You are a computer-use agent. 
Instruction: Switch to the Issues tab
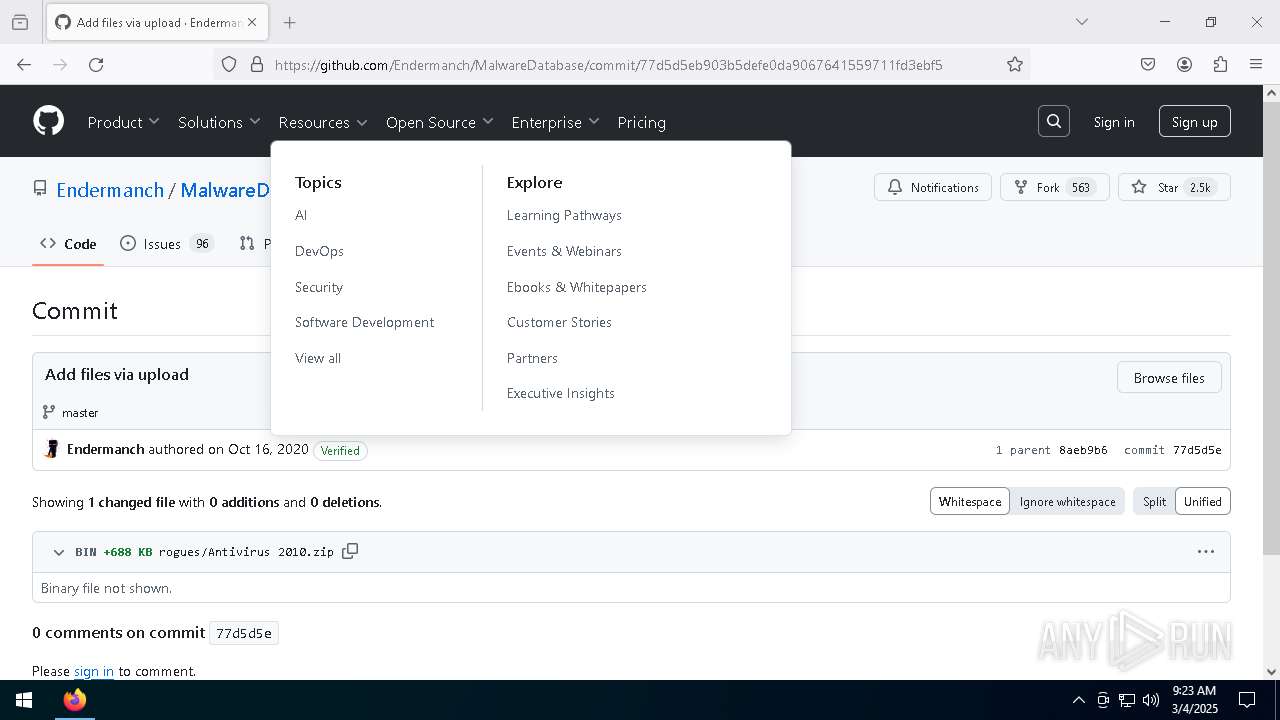tap(167, 244)
